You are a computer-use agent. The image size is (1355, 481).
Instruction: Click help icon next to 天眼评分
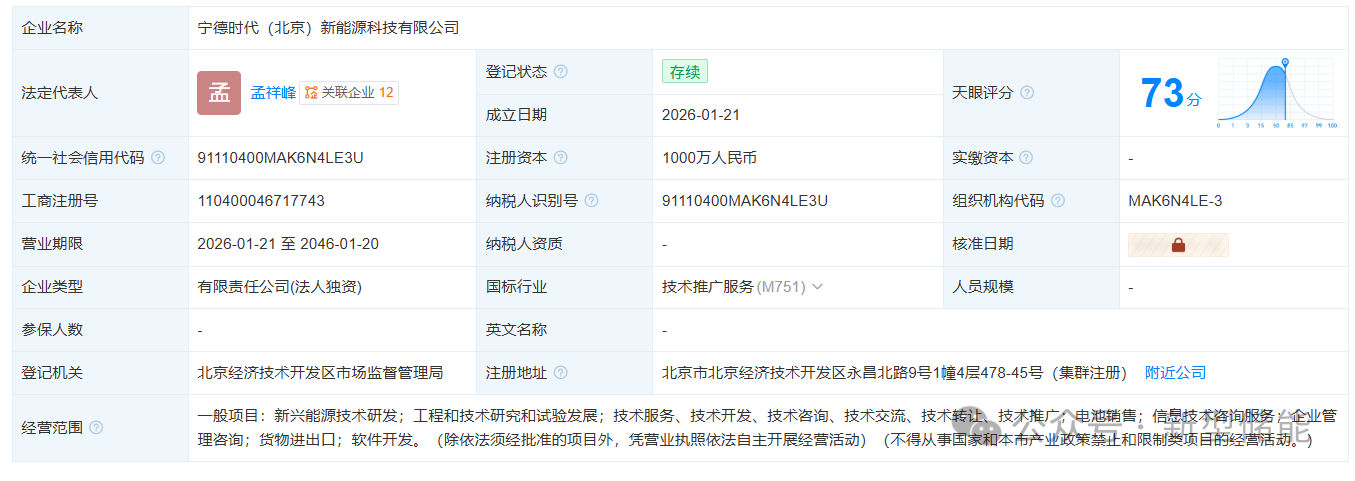tap(1027, 93)
